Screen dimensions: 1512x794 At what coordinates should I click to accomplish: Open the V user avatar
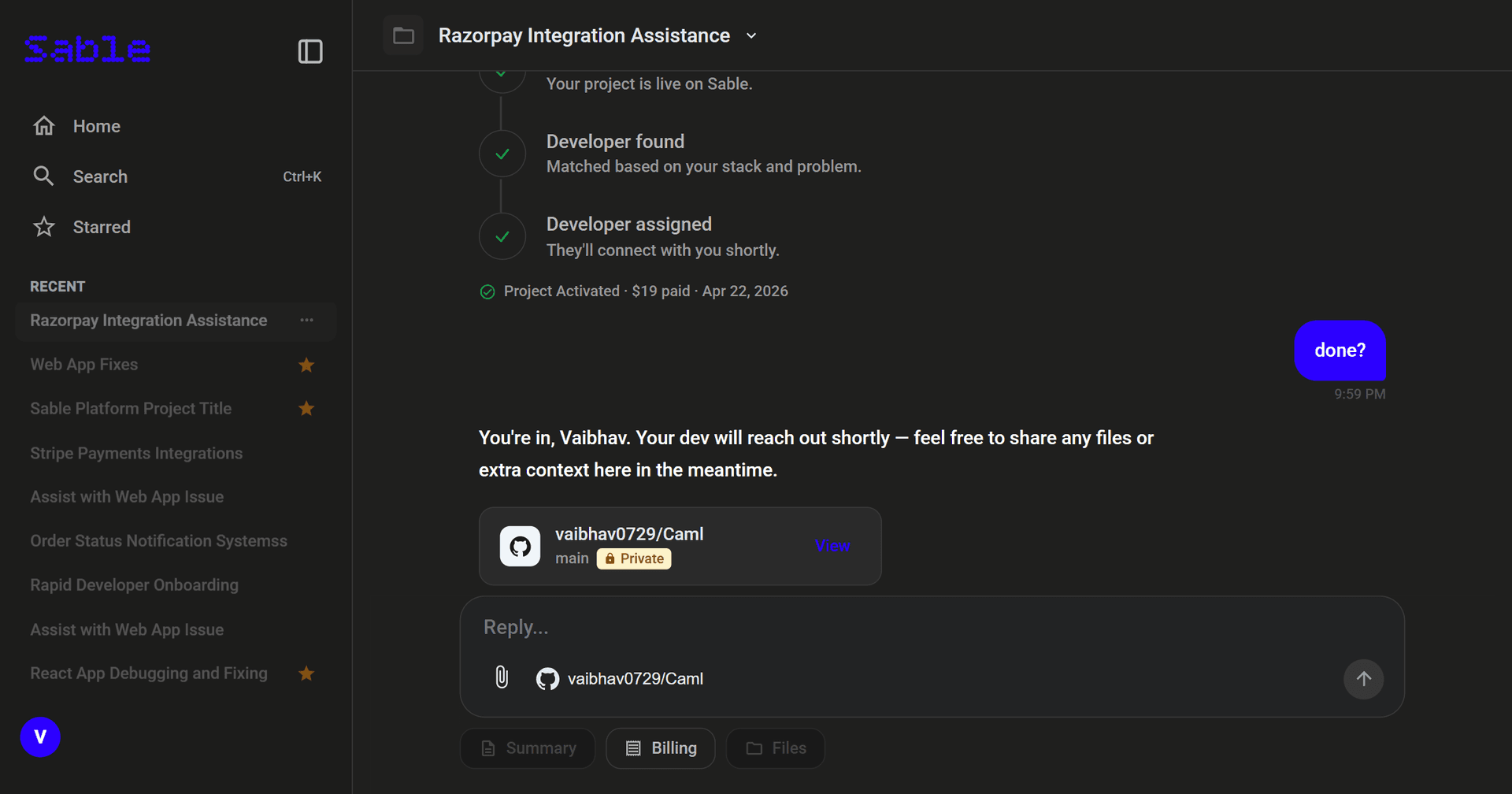pyautogui.click(x=40, y=737)
